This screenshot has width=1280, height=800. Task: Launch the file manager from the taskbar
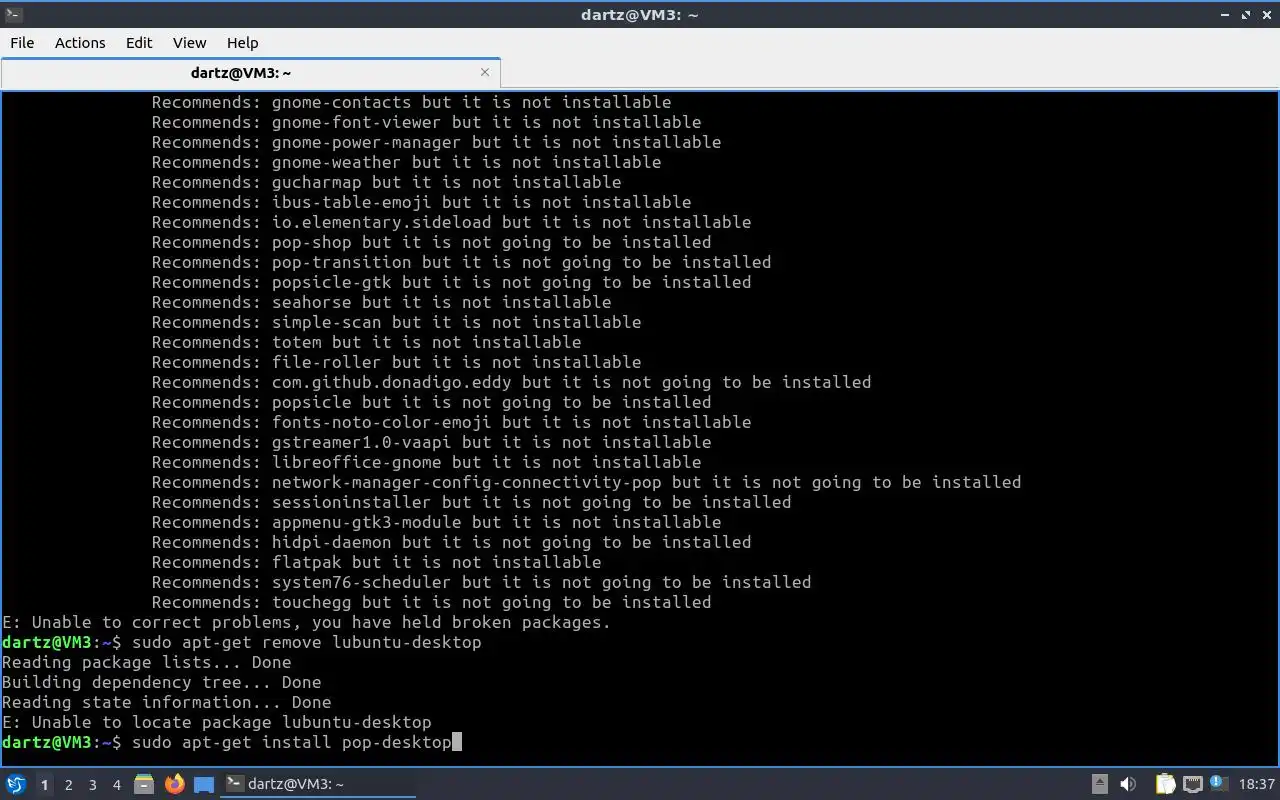(143, 784)
